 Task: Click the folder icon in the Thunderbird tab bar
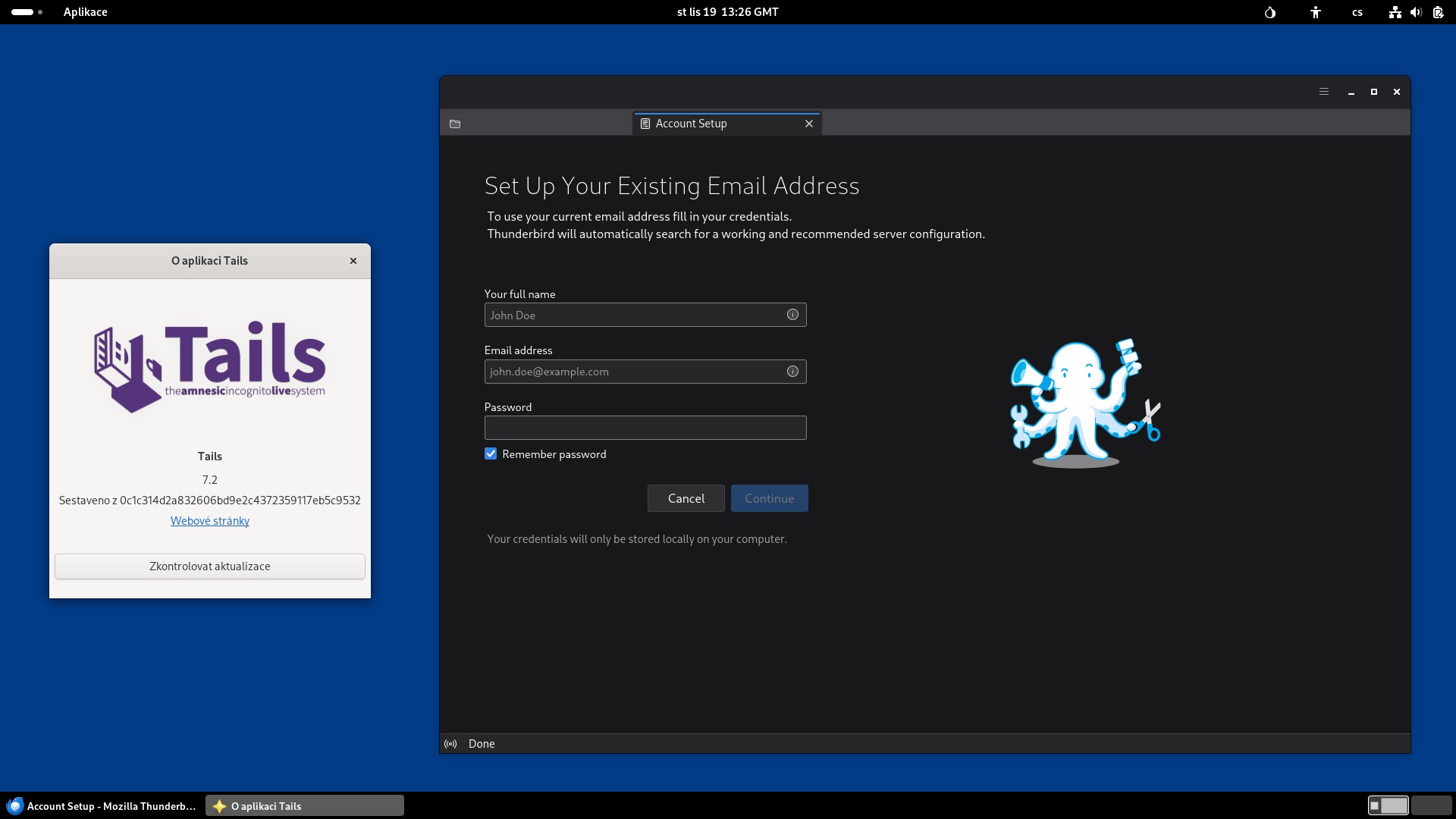[455, 124]
